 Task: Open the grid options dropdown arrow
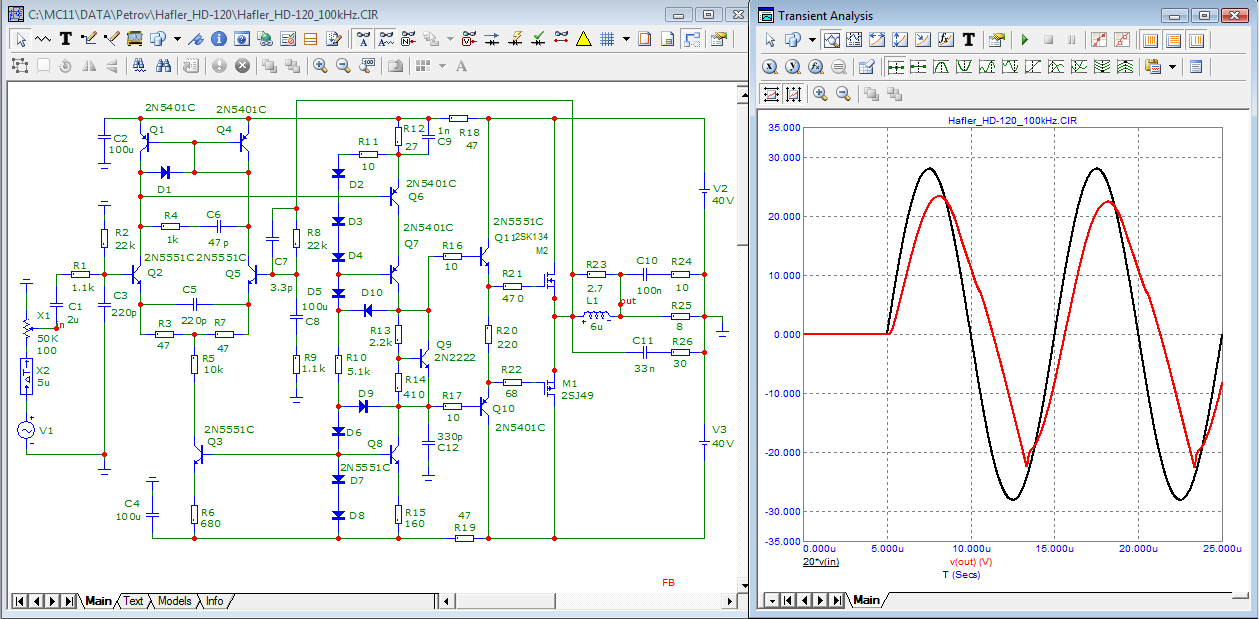coord(625,39)
